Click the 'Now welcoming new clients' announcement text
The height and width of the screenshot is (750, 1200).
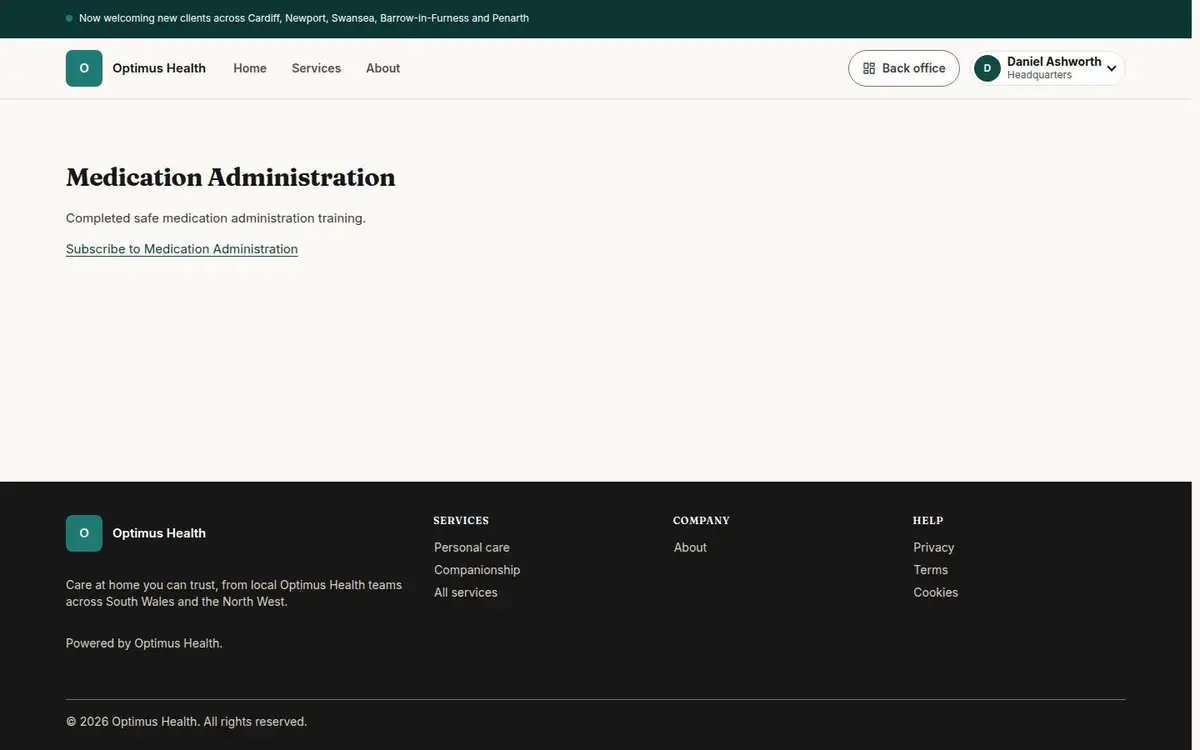[x=304, y=18]
